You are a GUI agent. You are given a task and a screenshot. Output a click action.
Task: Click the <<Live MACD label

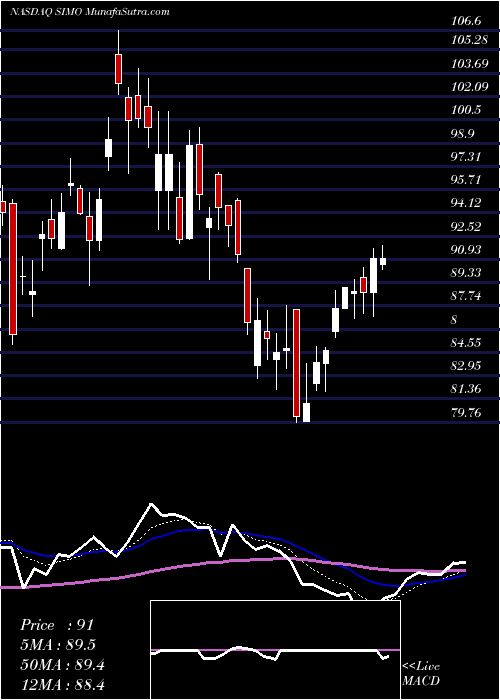tap(421, 673)
